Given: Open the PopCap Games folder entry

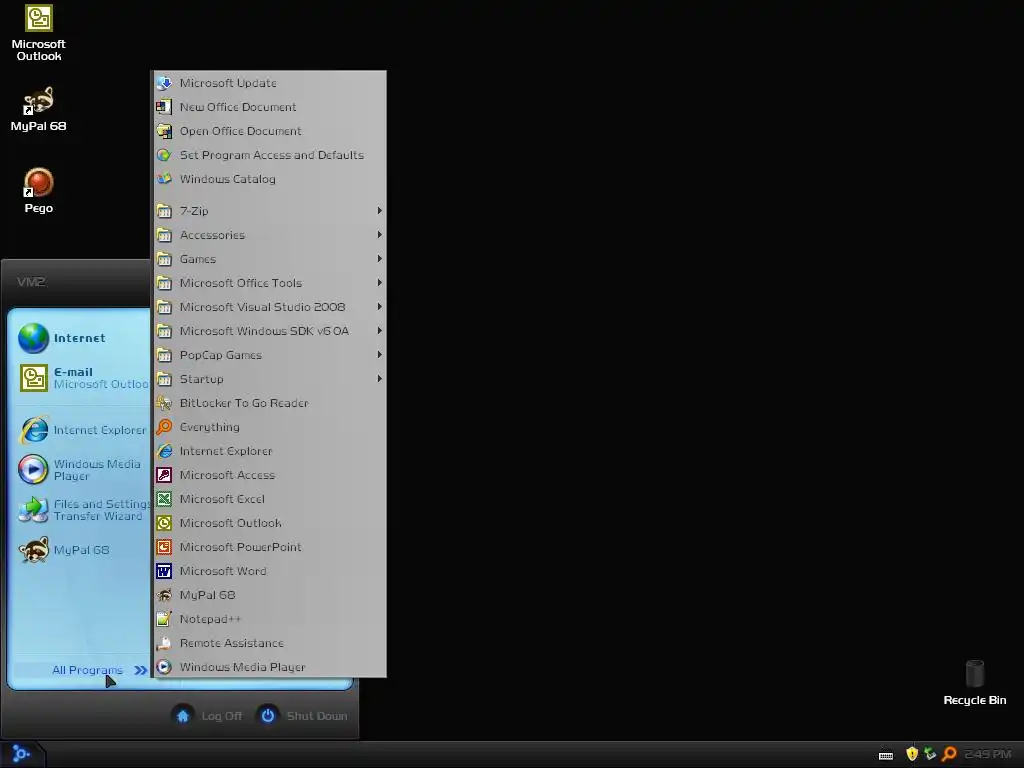Looking at the screenshot, I should [270, 355].
